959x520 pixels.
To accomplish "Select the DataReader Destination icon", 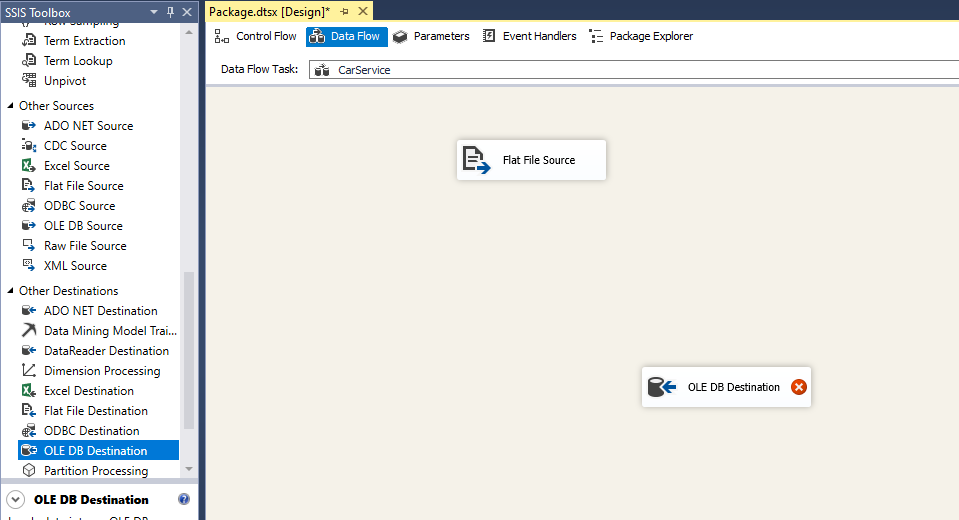I will [x=29, y=351].
